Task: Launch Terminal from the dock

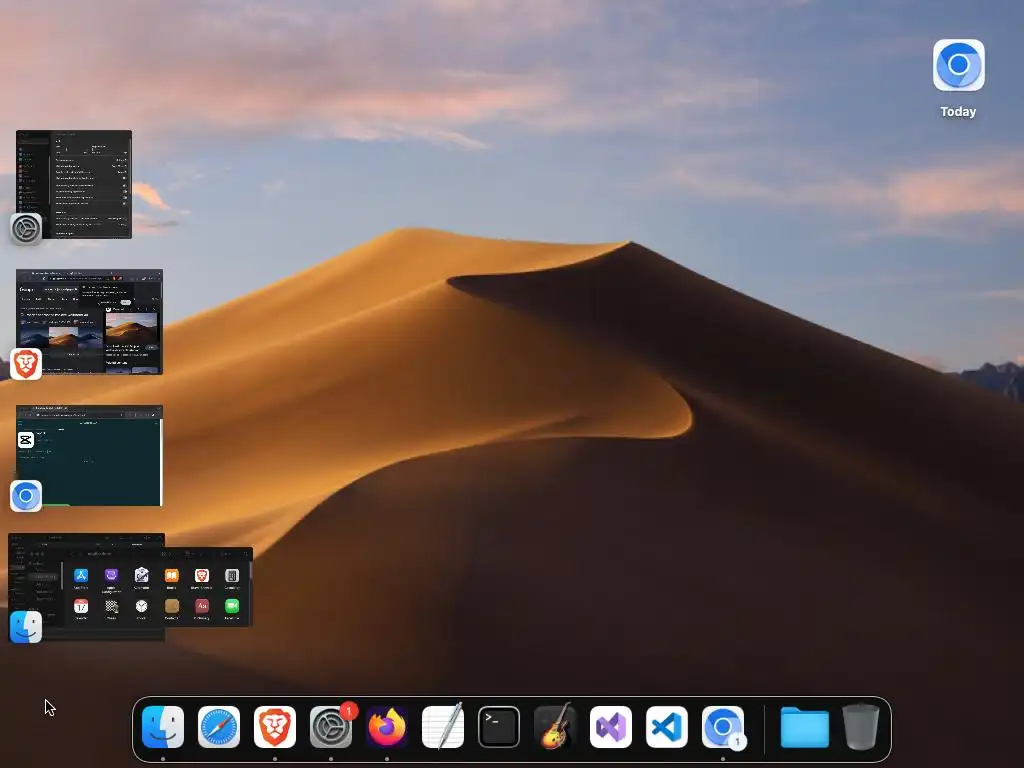Action: pos(499,726)
